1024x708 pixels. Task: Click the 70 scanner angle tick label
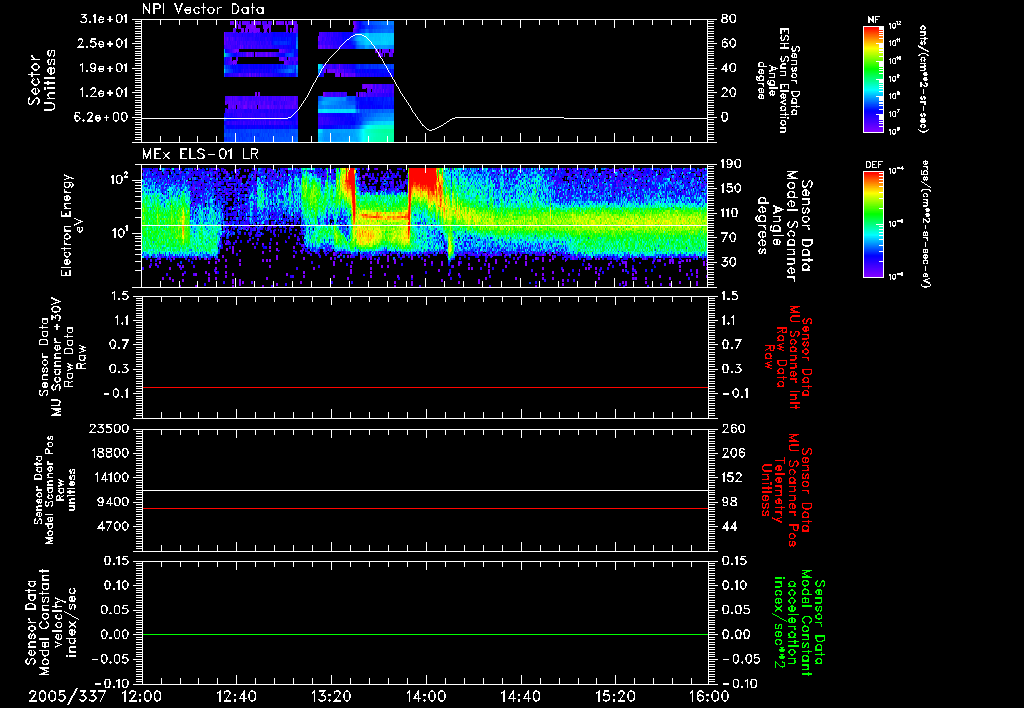pyautogui.click(x=729, y=237)
